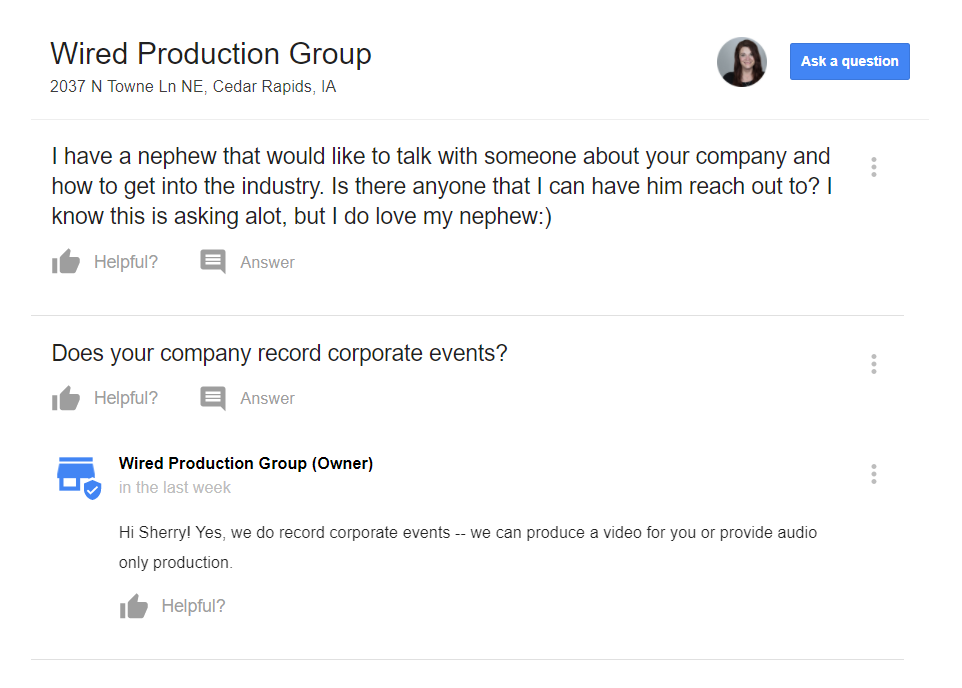Image resolution: width=962 pixels, height=688 pixels.
Task: Click speech bubble icon under corporate events question
Action: [213, 398]
